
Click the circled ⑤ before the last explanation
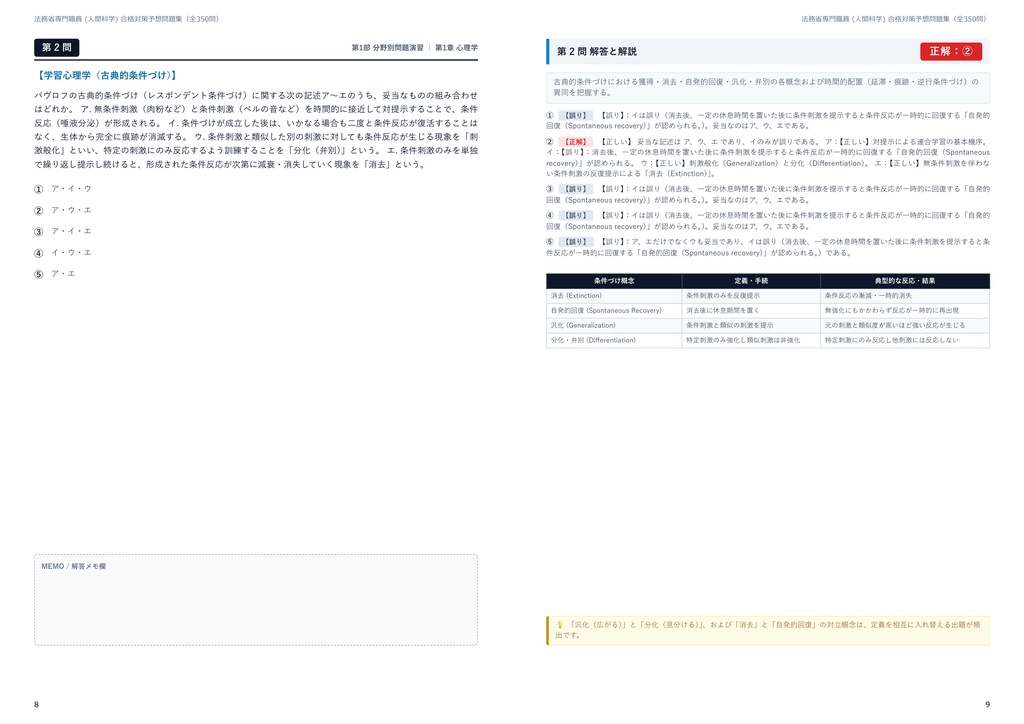[550, 242]
